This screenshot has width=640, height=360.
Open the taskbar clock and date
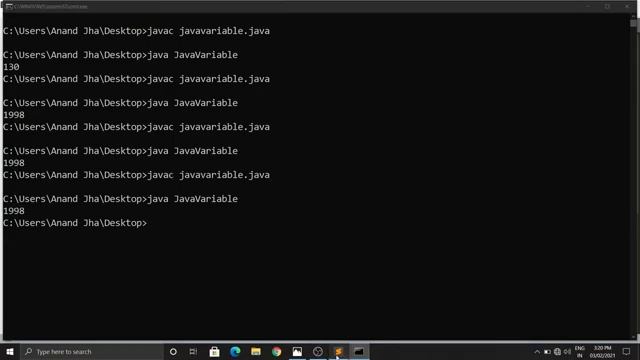click(602, 352)
